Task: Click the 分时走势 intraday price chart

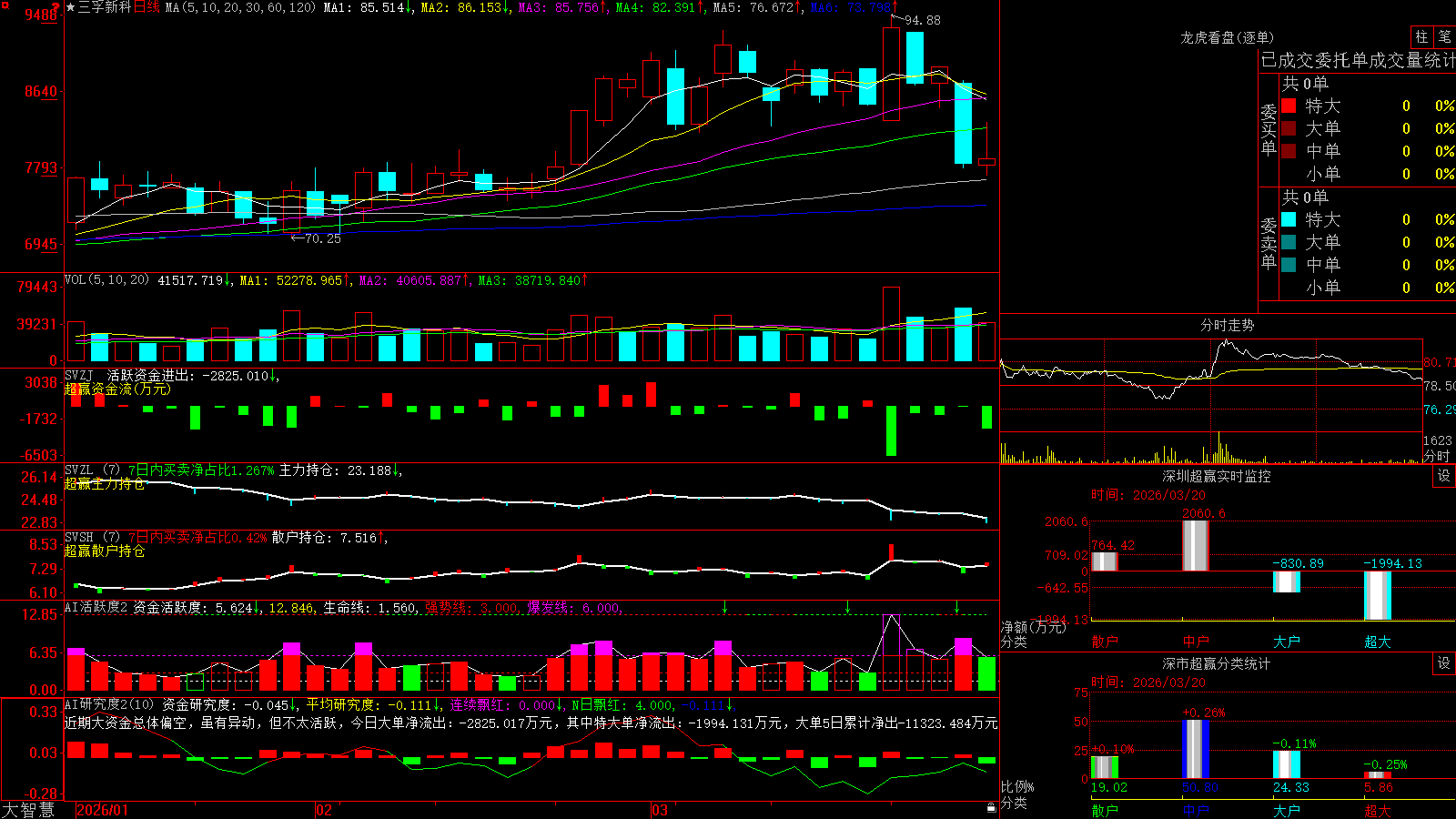Action: (1211, 384)
